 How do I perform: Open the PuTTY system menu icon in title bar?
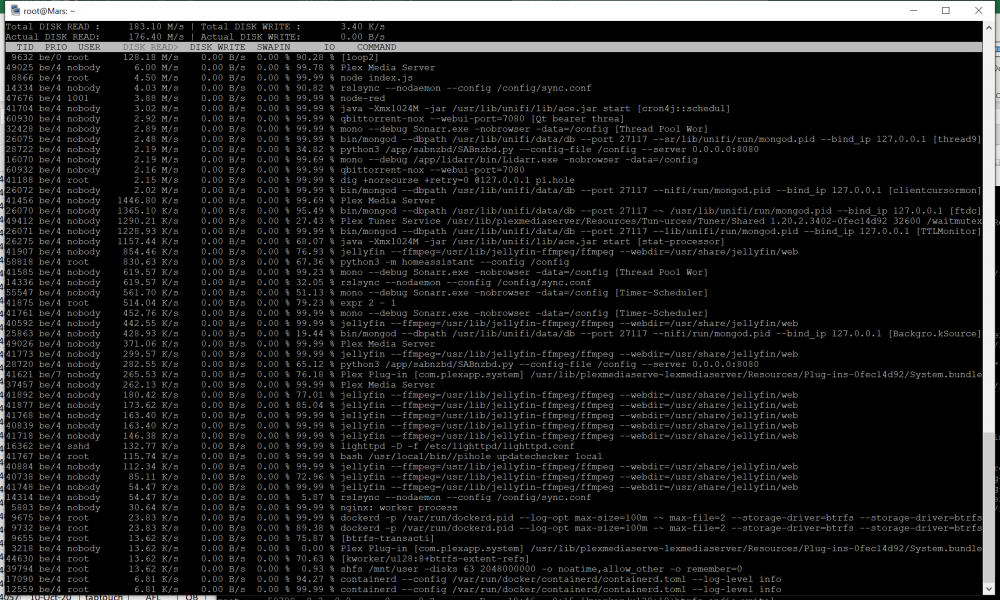coord(15,10)
